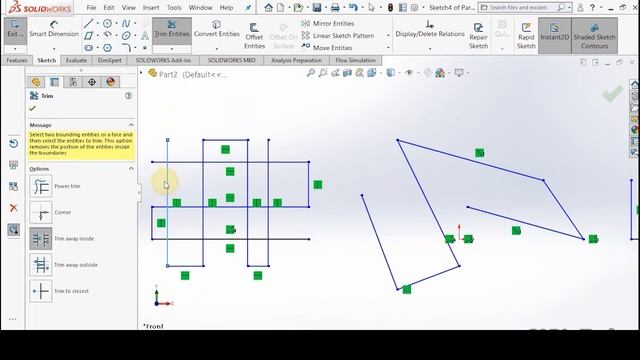This screenshot has width=640, height=360.
Task: Select the Trim away inside option
Action: click(41, 239)
